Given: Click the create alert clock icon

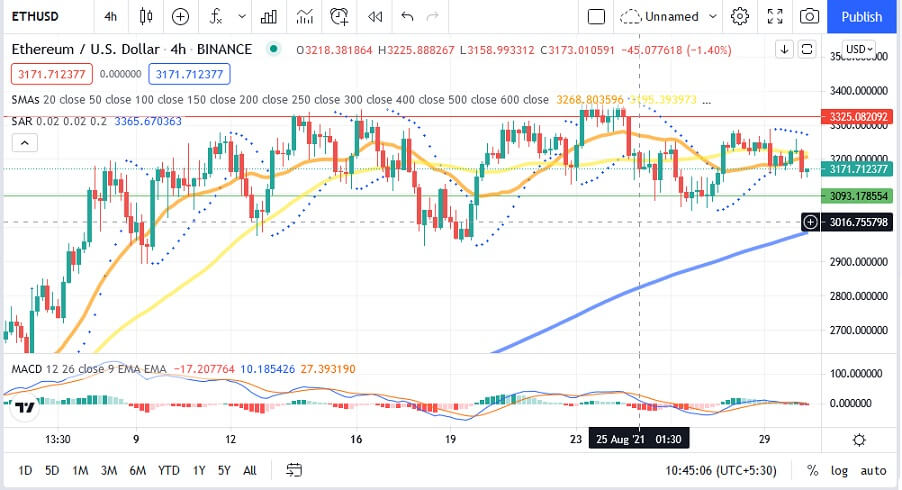Looking at the screenshot, I should [340, 16].
